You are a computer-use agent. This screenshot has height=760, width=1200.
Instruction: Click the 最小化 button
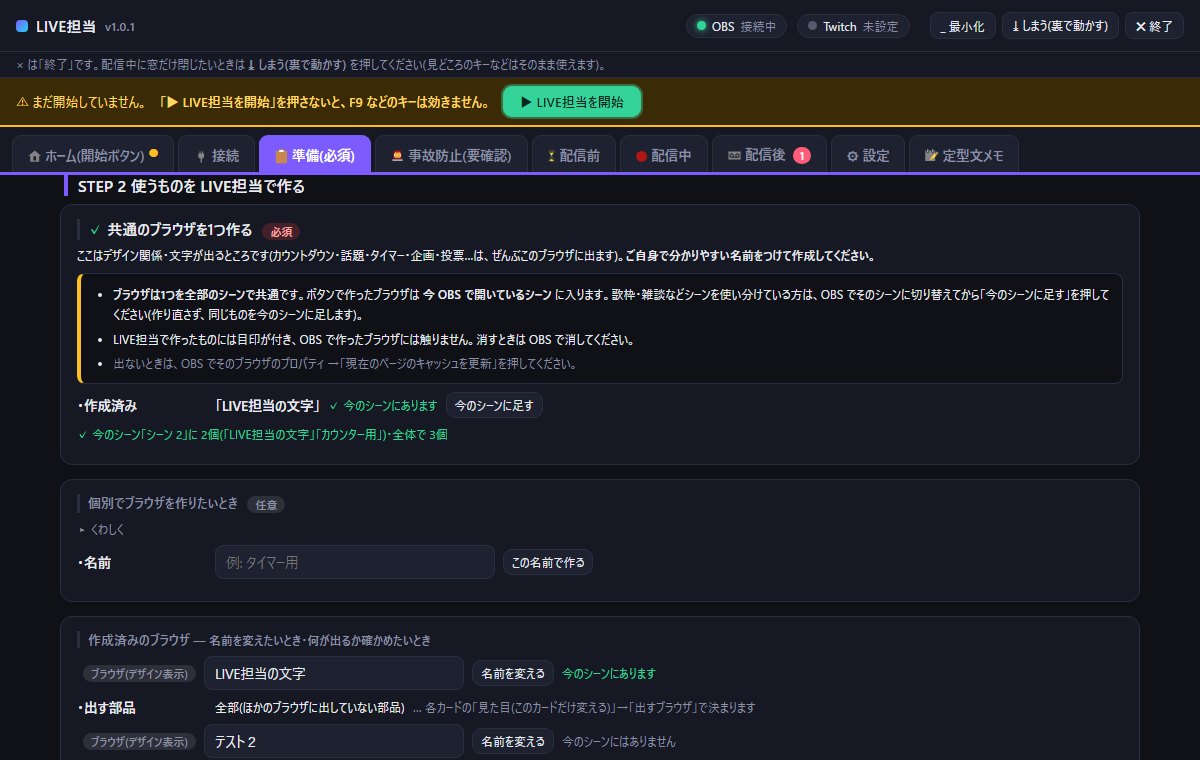[x=963, y=26]
